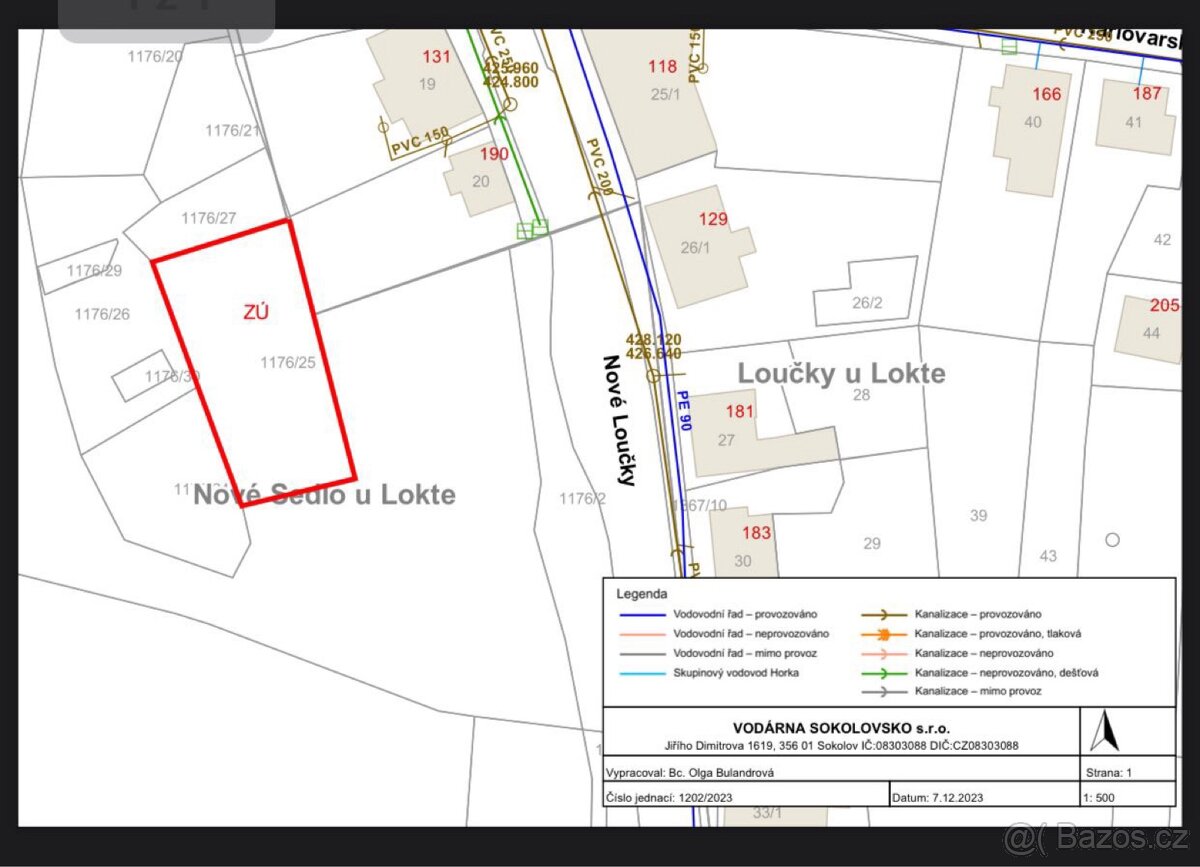Click the north arrow compass symbol
This screenshot has height=867, width=1200.
click(1104, 732)
